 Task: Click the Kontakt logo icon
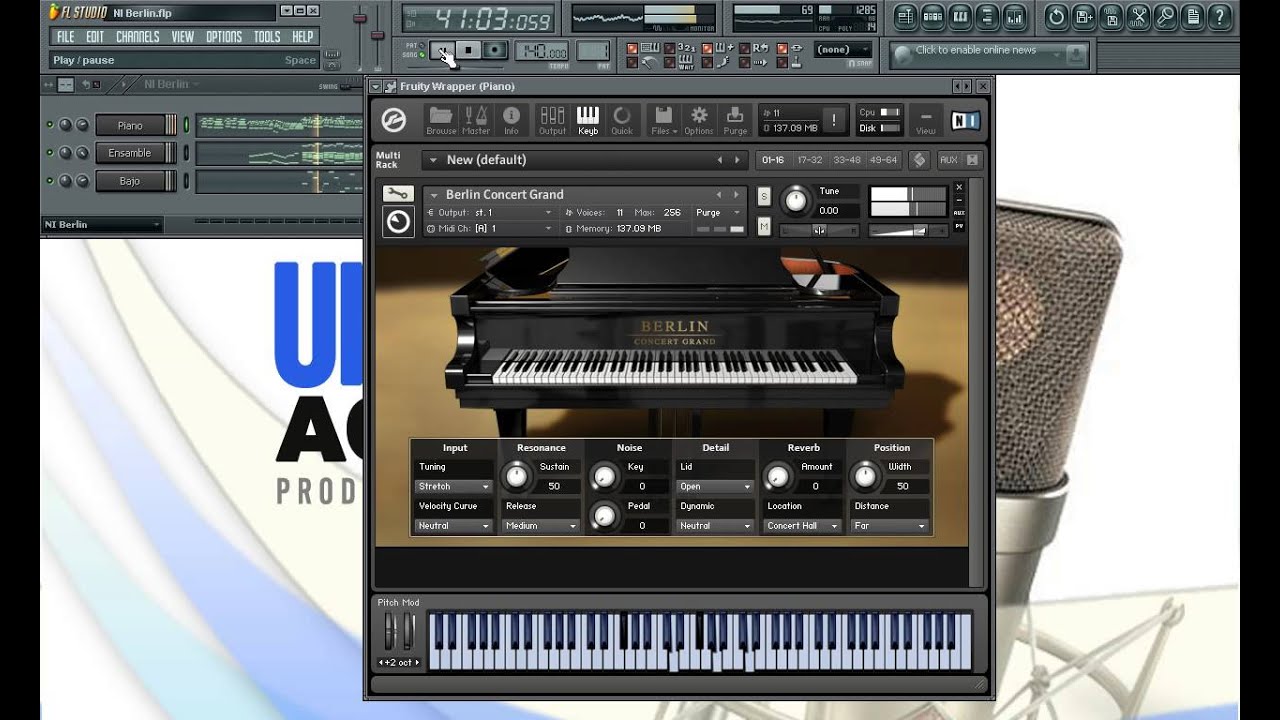(394, 120)
